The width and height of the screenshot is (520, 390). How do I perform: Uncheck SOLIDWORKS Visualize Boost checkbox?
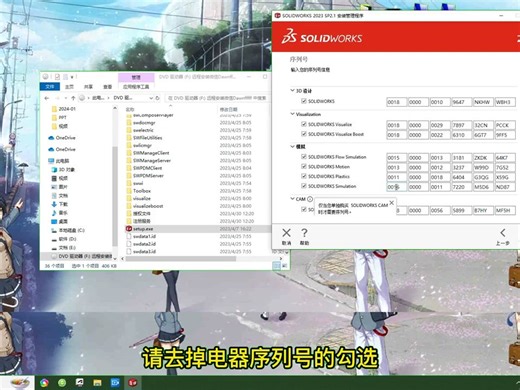coord(304,134)
